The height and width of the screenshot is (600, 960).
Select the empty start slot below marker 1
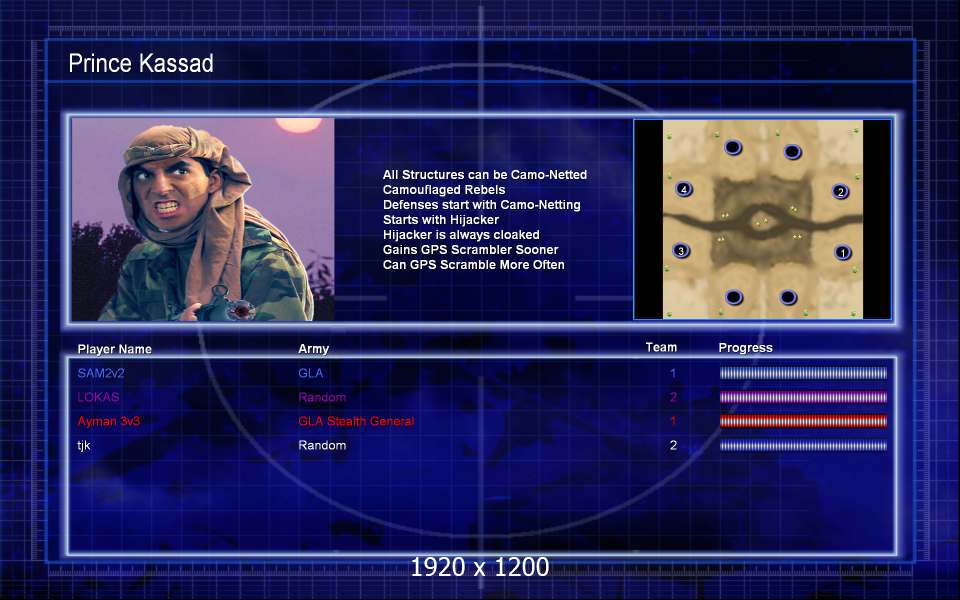pos(788,298)
